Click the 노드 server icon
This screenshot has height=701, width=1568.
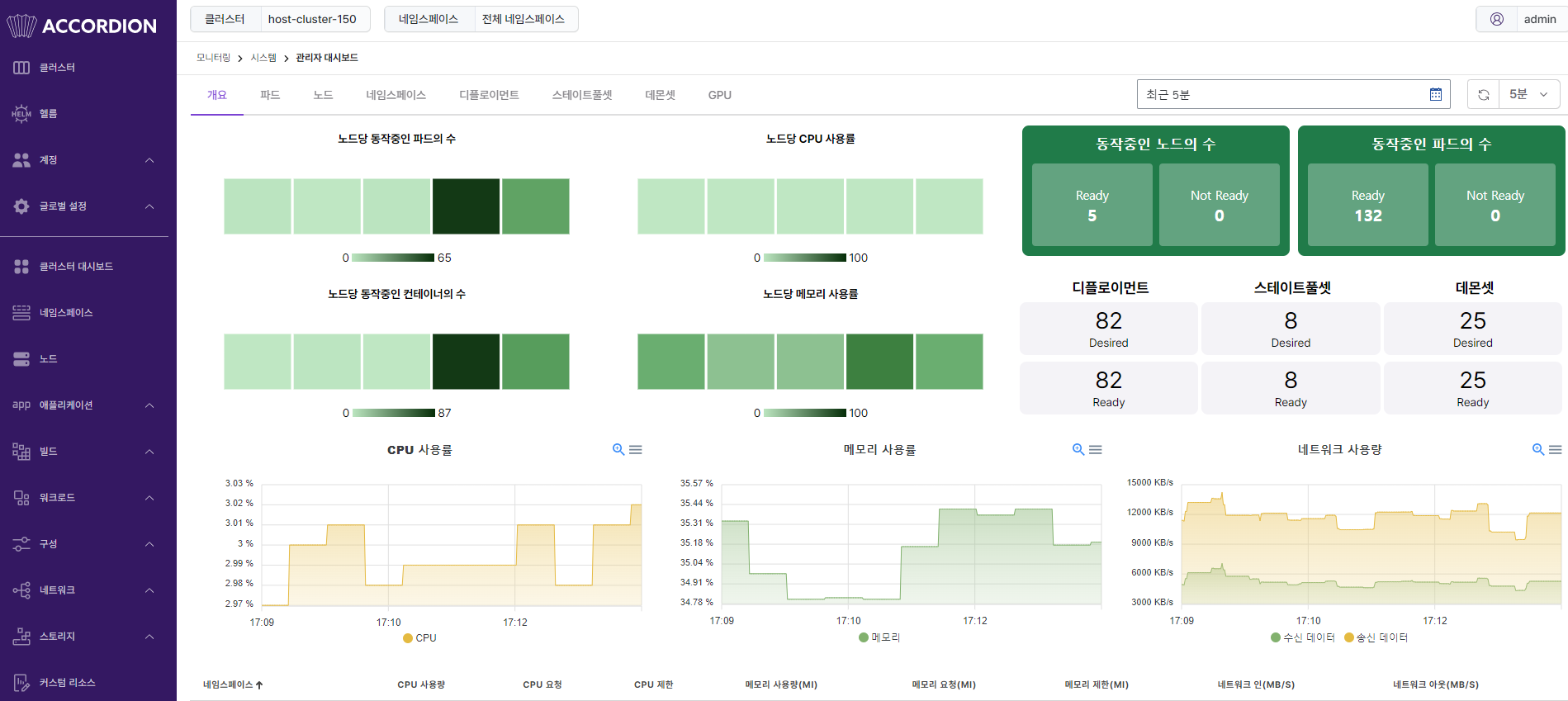(21, 359)
